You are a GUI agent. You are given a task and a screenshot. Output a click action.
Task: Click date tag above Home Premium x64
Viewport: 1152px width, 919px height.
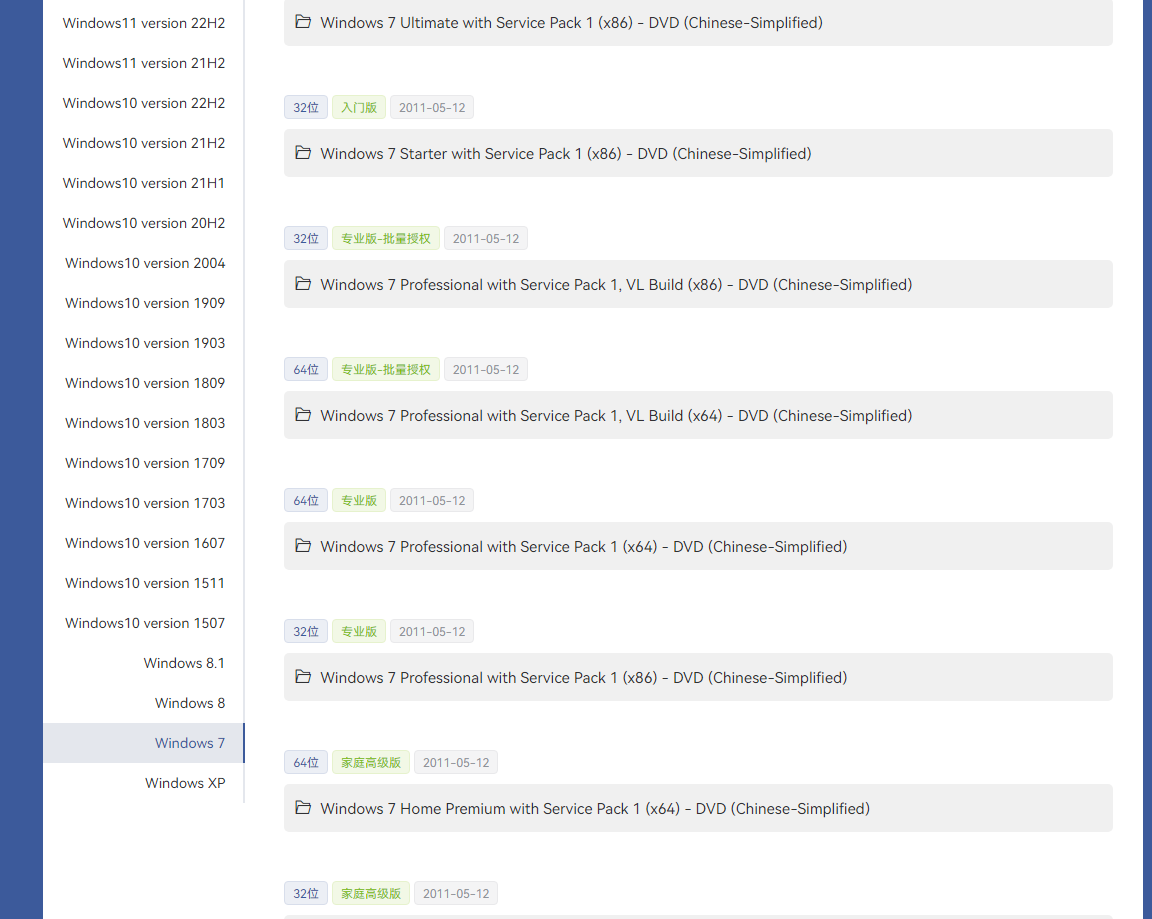(456, 763)
